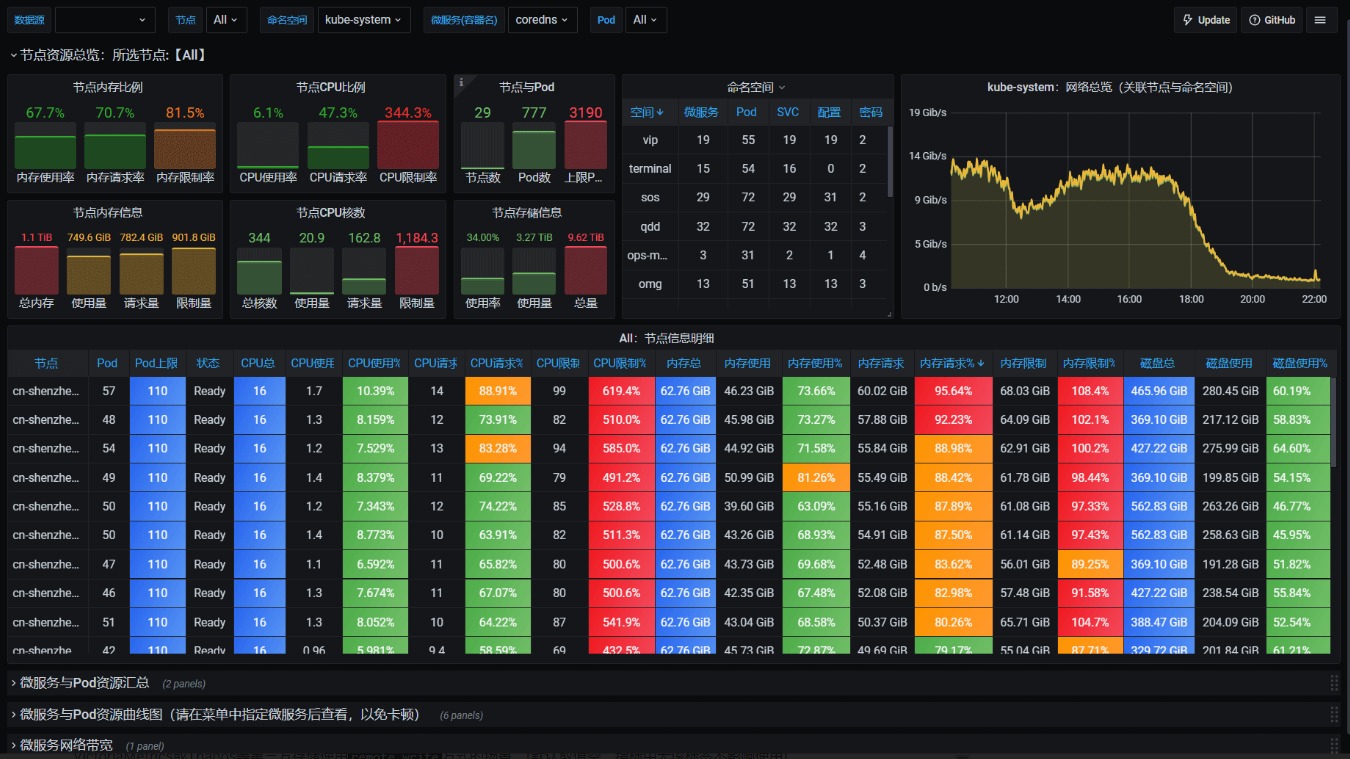Sort node table by 磁盘总 column header

point(1158,363)
